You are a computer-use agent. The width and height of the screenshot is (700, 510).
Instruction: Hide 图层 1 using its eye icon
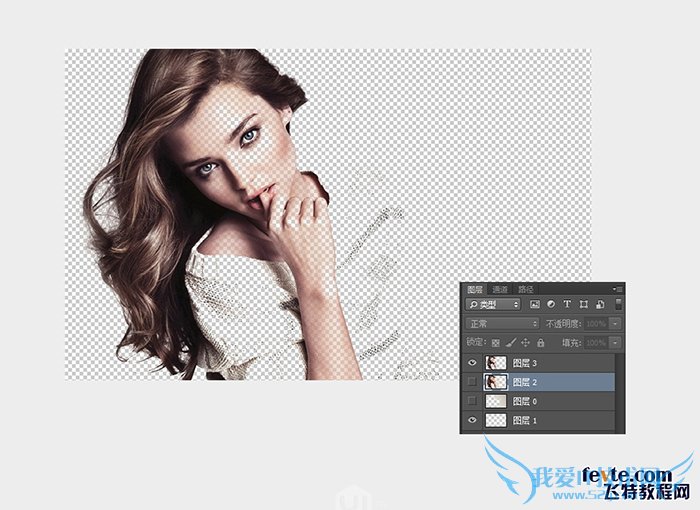point(472,421)
